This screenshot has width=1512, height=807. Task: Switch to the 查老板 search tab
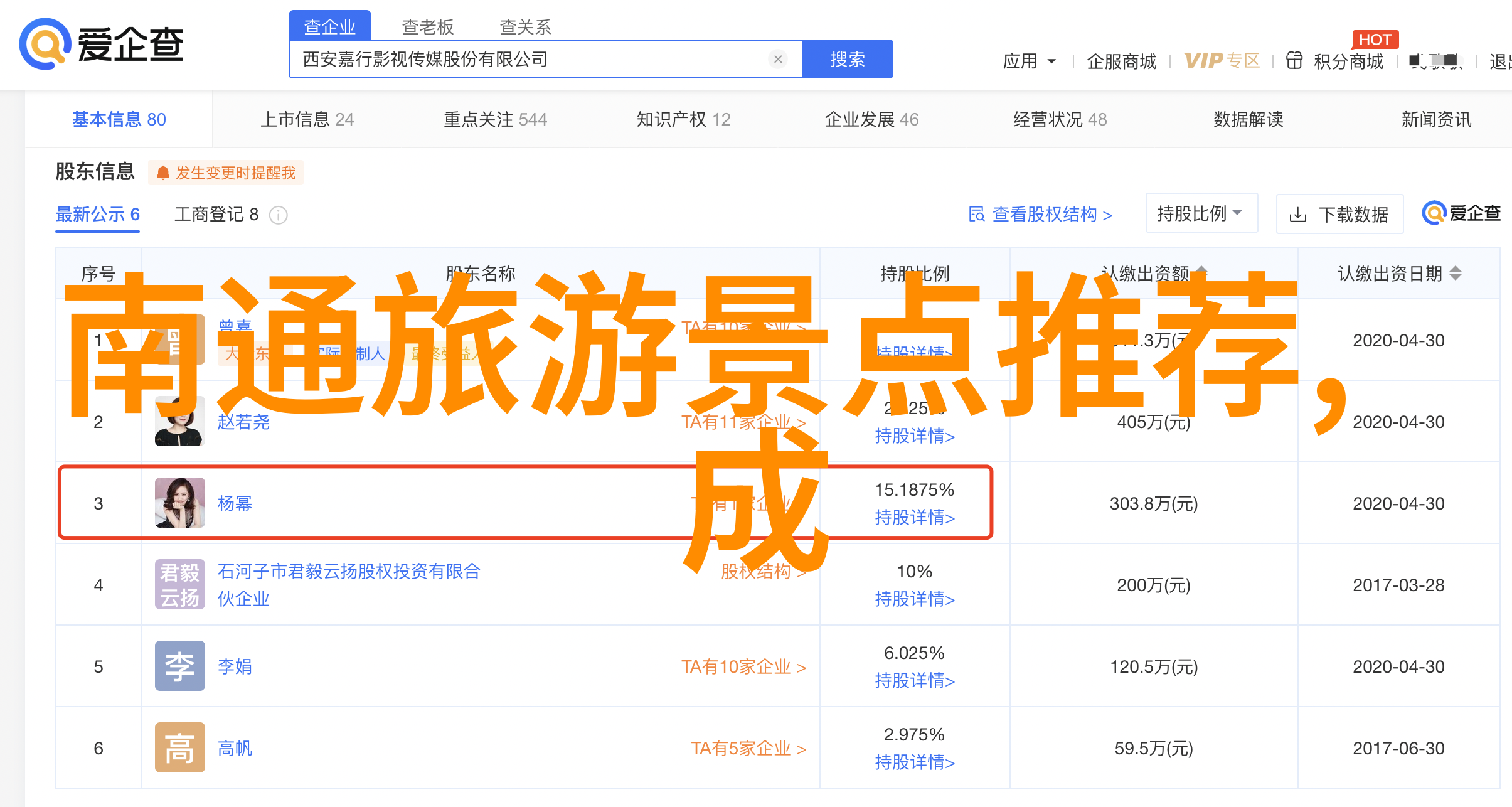428,26
